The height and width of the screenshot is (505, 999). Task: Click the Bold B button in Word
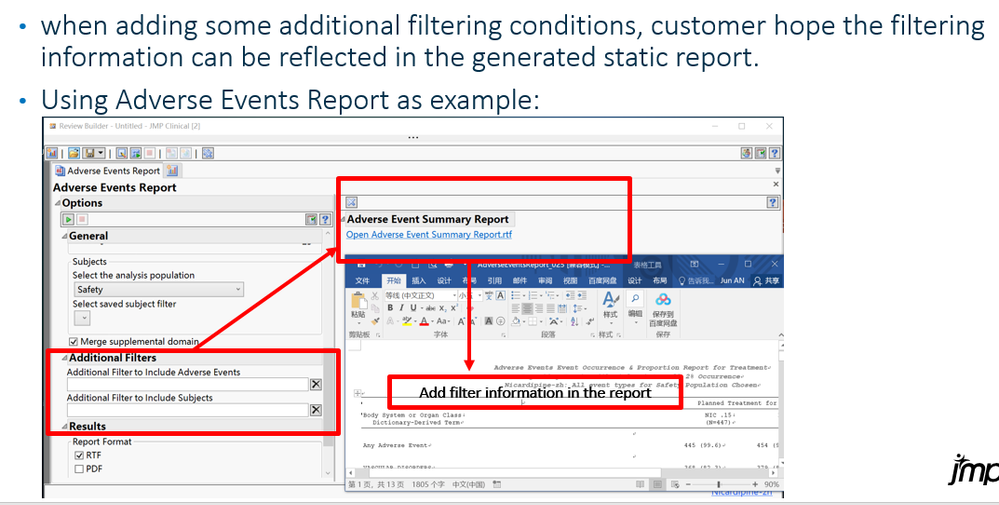(390, 308)
